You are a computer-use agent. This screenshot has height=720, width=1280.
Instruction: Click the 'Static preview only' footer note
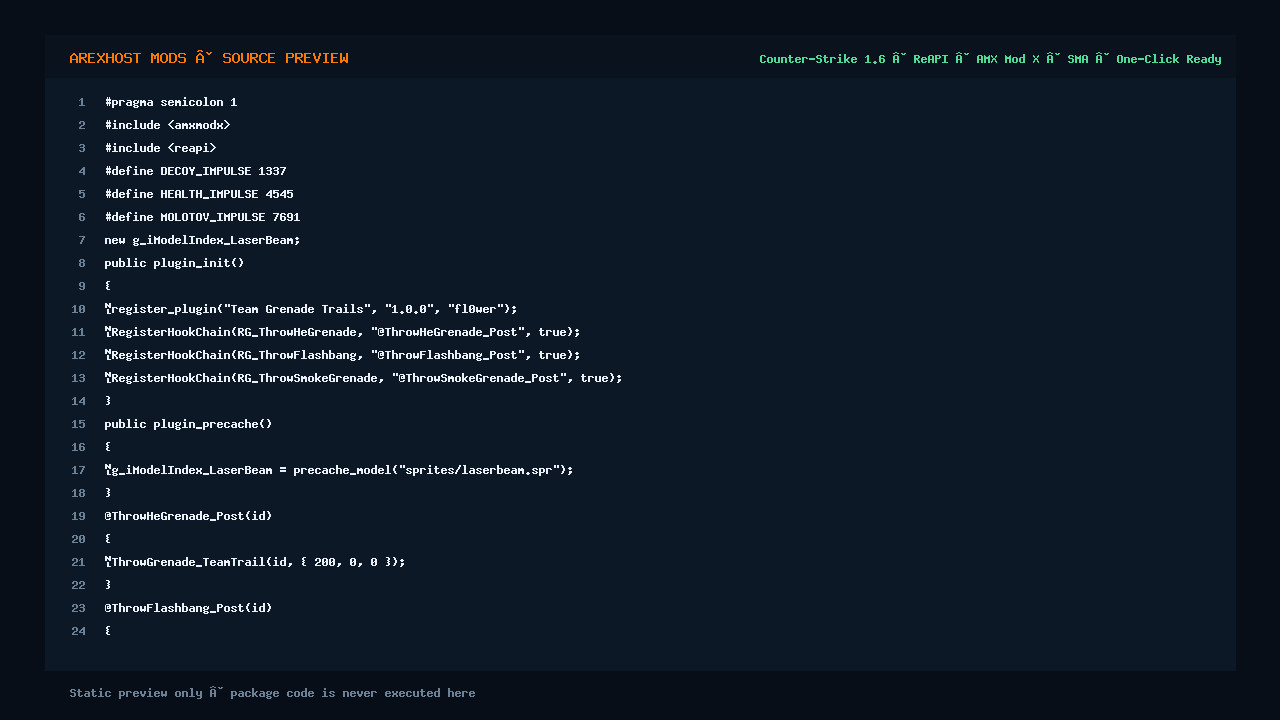pos(272,693)
